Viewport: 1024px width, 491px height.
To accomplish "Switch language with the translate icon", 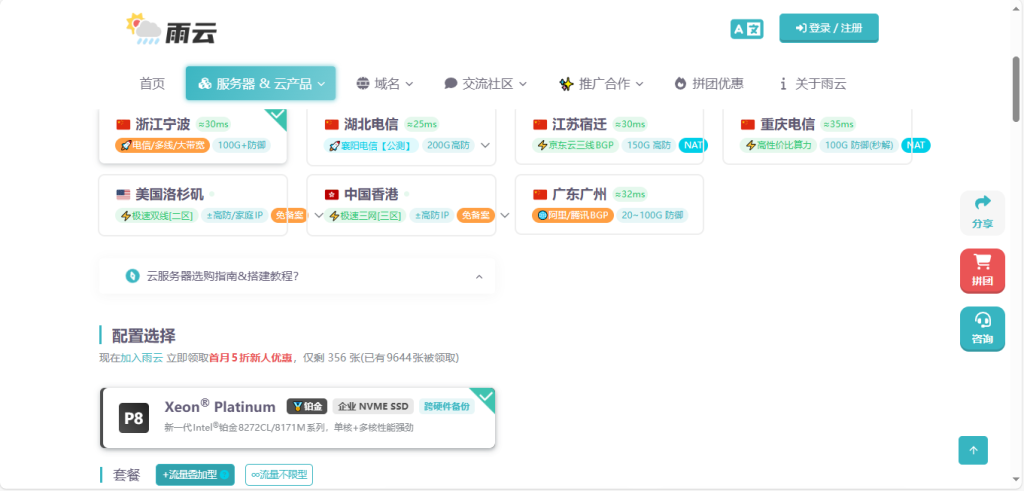I will pos(746,29).
